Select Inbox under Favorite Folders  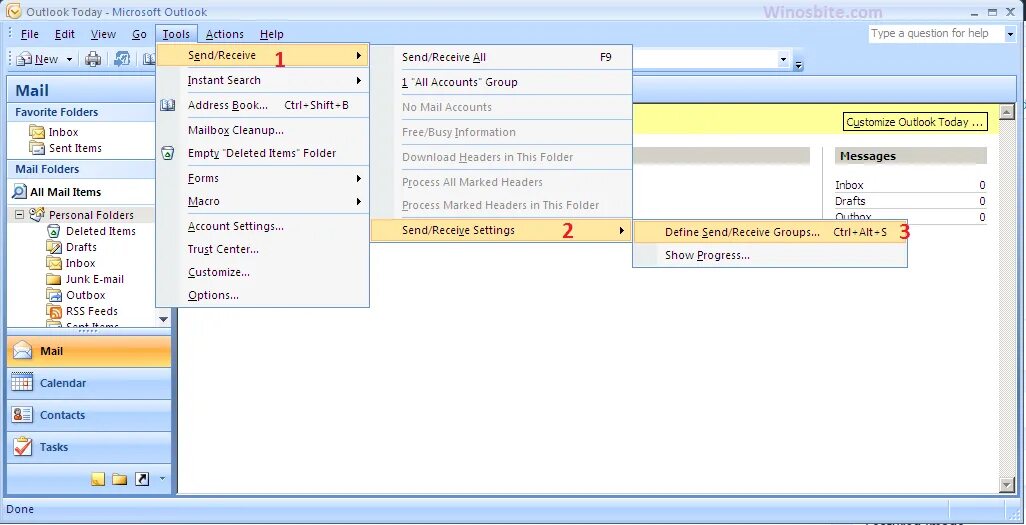click(x=63, y=132)
